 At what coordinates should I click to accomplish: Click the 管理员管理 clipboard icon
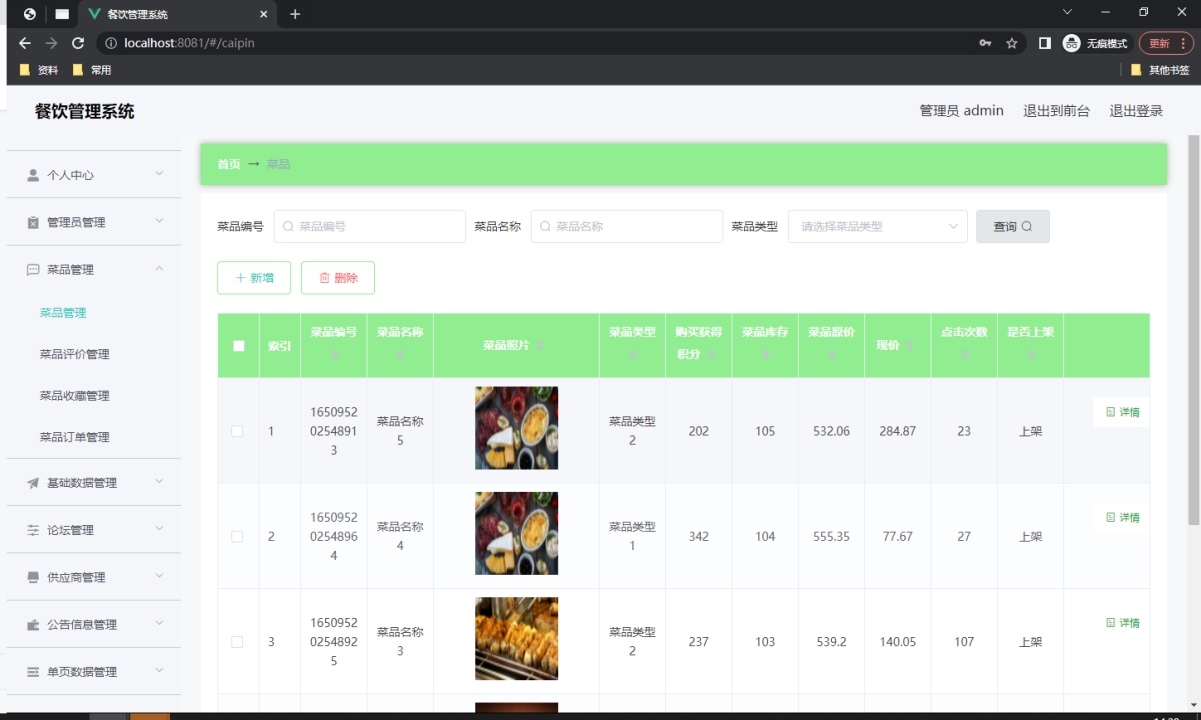tap(33, 222)
